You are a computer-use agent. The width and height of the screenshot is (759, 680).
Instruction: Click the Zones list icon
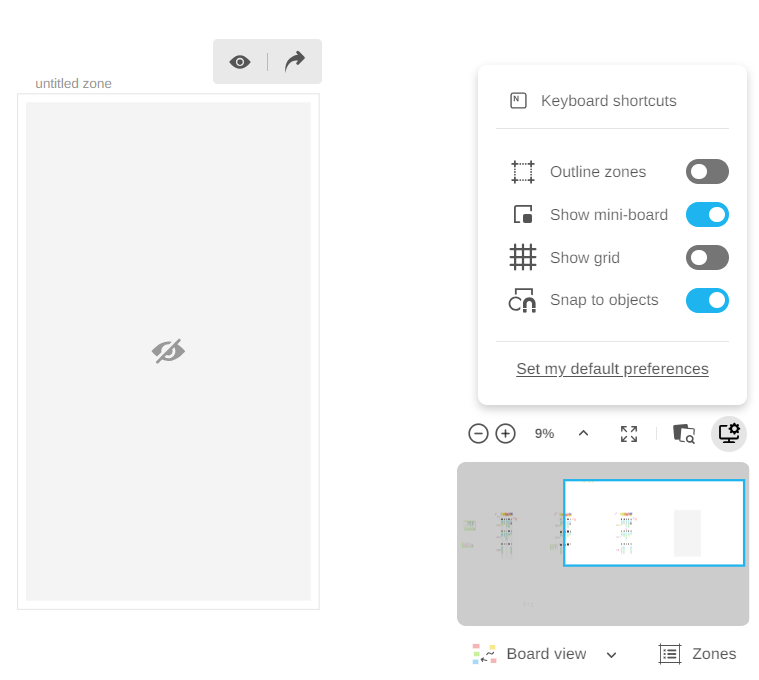tap(670, 654)
